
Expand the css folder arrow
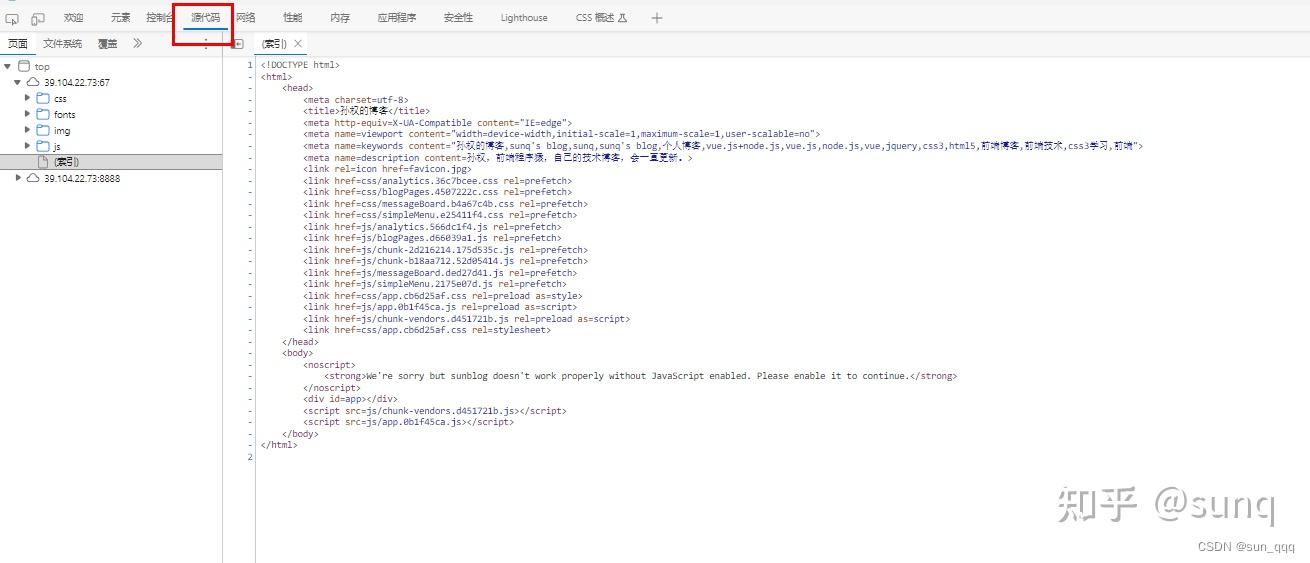pos(28,98)
